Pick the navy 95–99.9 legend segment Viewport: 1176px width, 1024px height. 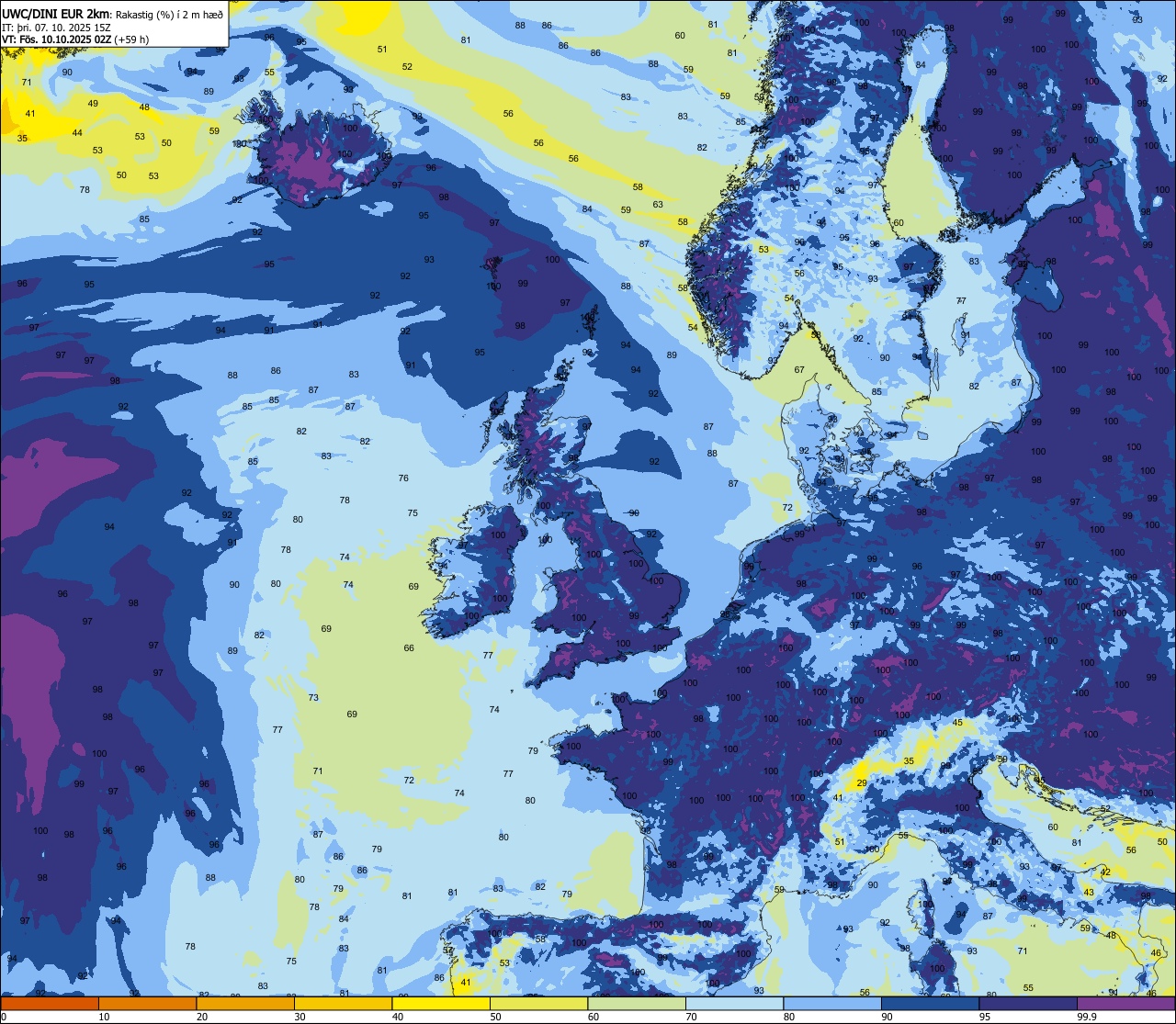pos(1028,1003)
